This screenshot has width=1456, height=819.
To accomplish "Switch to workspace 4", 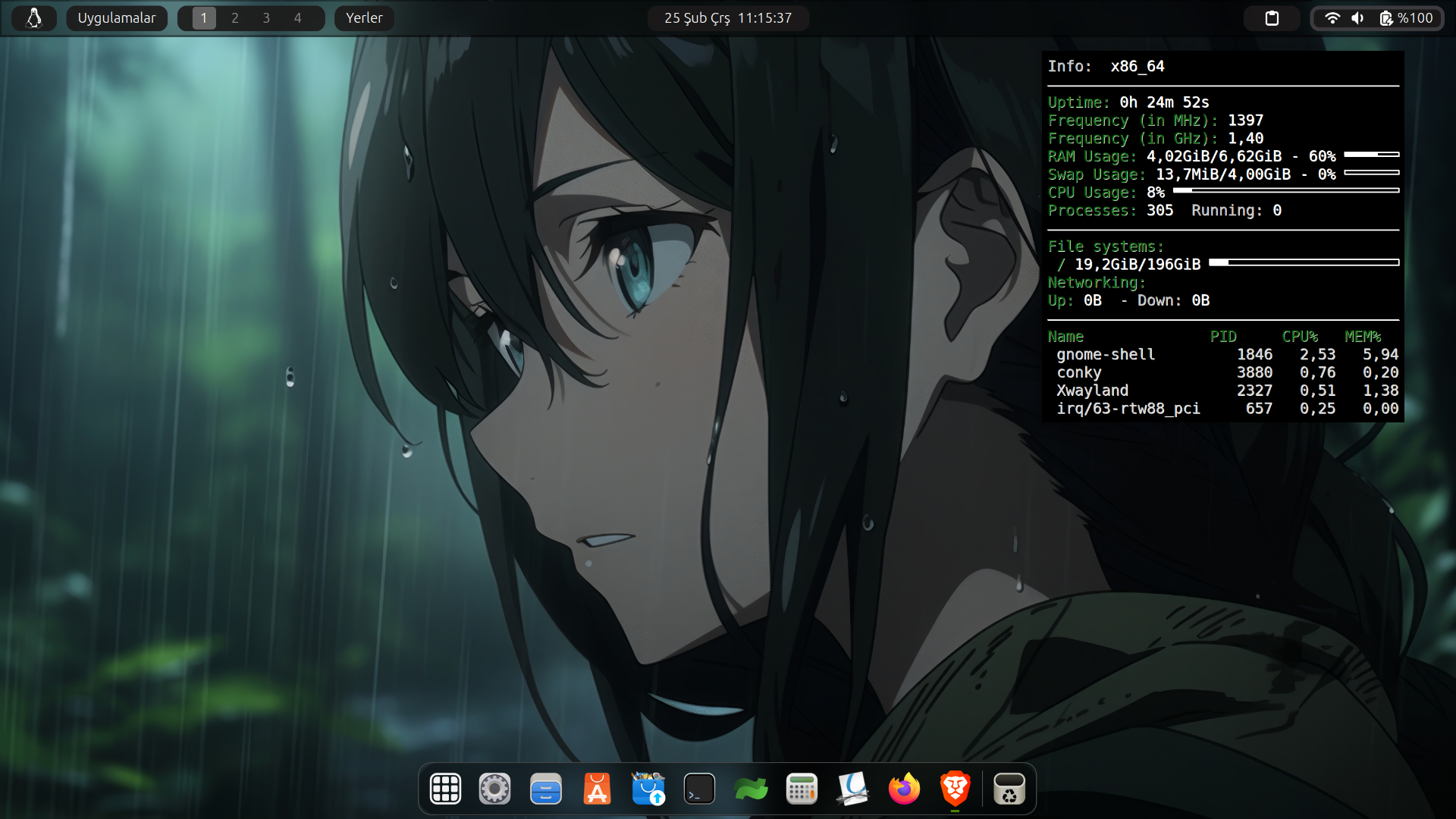I will 298,18.
